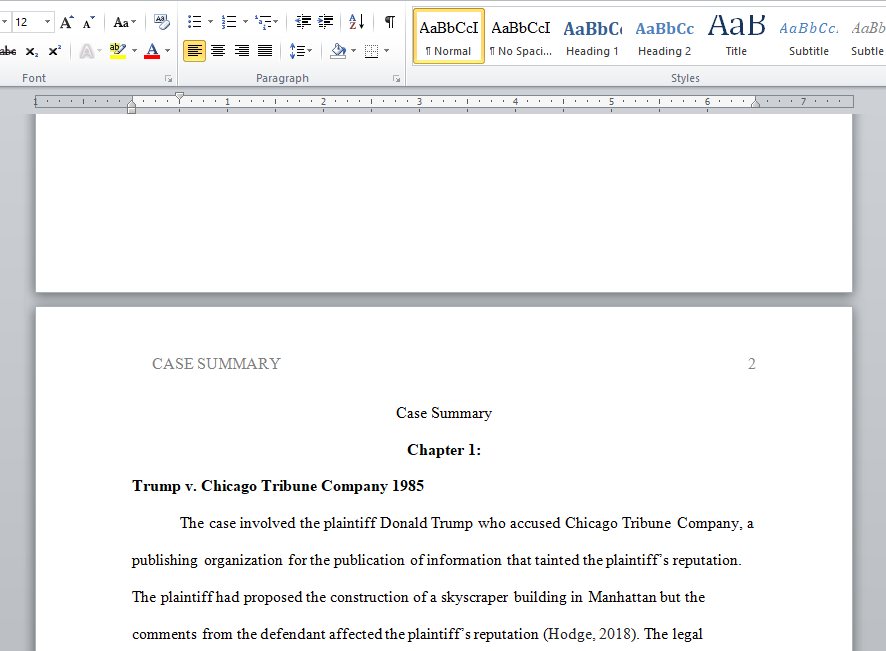Image resolution: width=886 pixels, height=651 pixels.
Task: Expand the Text Effects dropdown arrow
Action: pos(99,51)
